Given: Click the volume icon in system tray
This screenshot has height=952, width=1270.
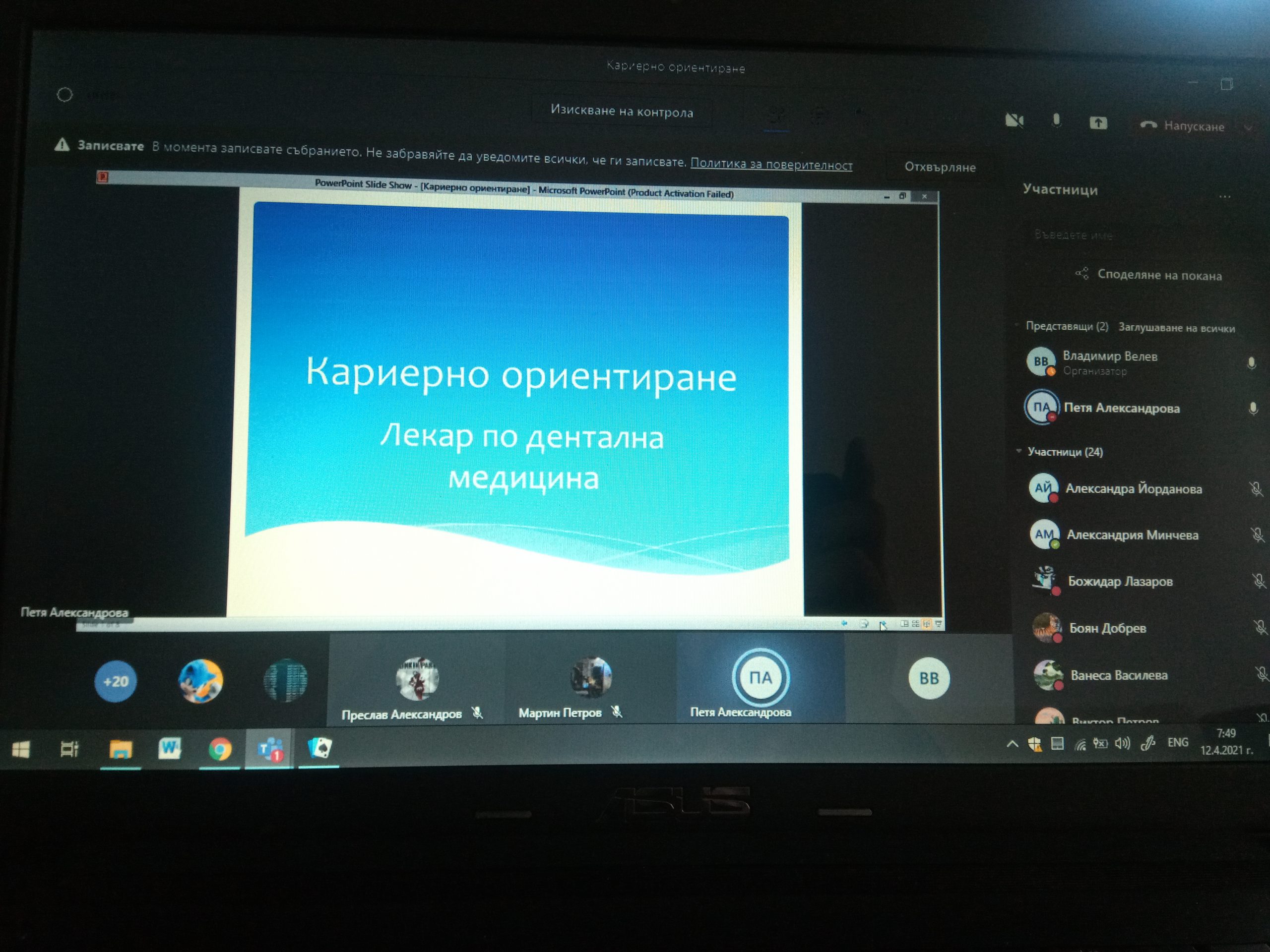Looking at the screenshot, I should 1122,744.
